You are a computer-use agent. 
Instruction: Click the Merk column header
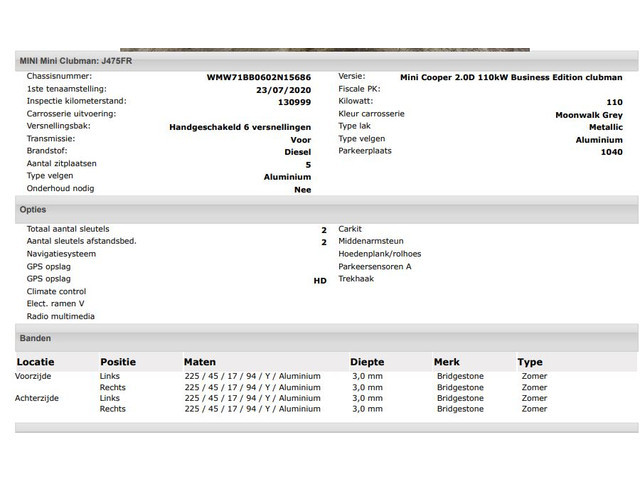click(x=447, y=362)
